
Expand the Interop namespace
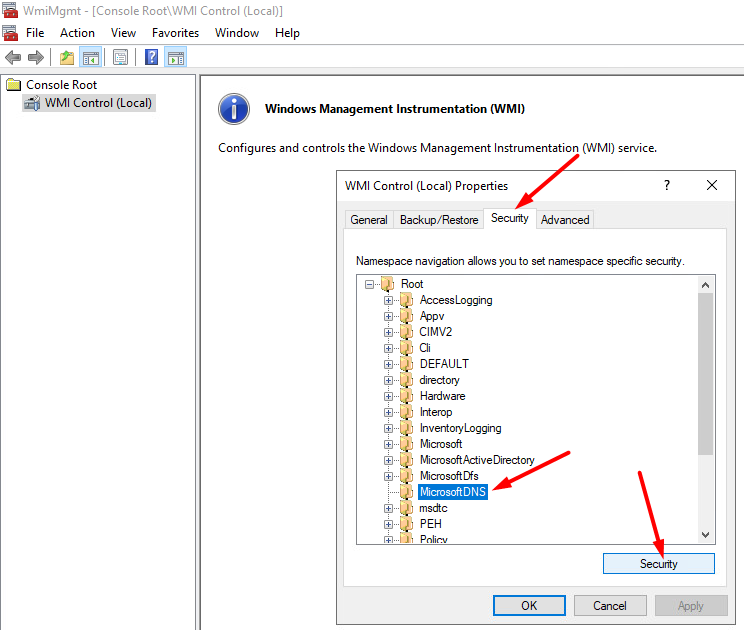tap(388, 412)
